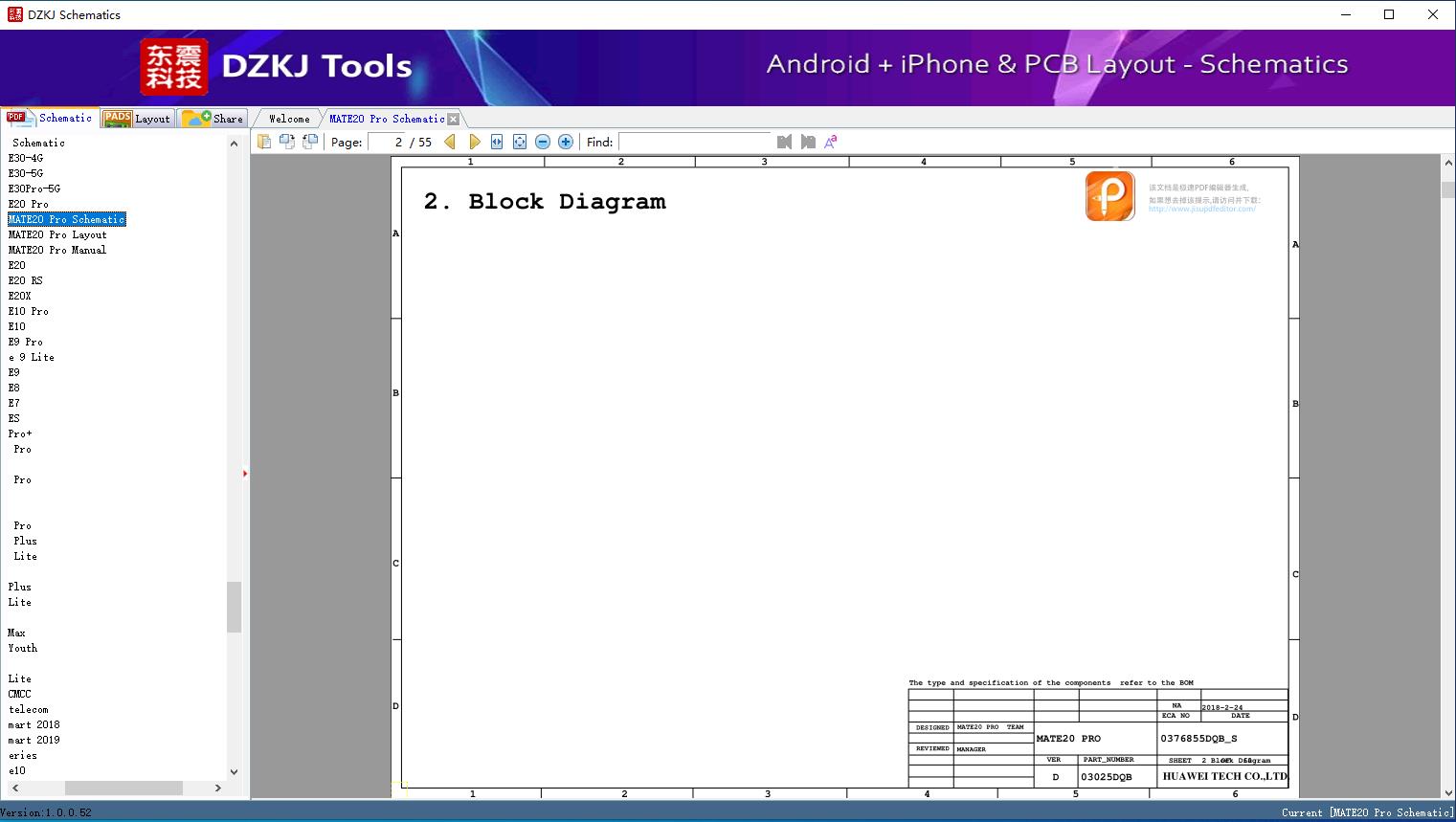1456x822 pixels.
Task: Open the Share tab
Action: [213, 119]
